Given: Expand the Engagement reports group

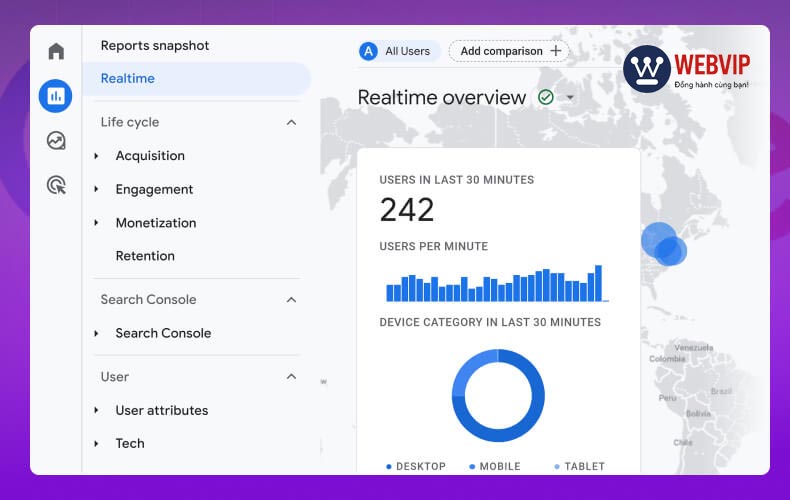Looking at the screenshot, I should (96, 189).
